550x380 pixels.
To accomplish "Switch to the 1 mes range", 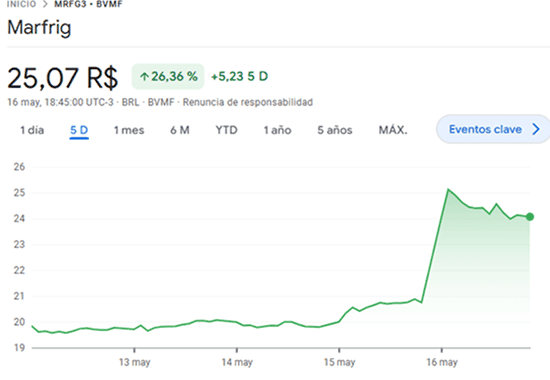I will click(x=129, y=130).
